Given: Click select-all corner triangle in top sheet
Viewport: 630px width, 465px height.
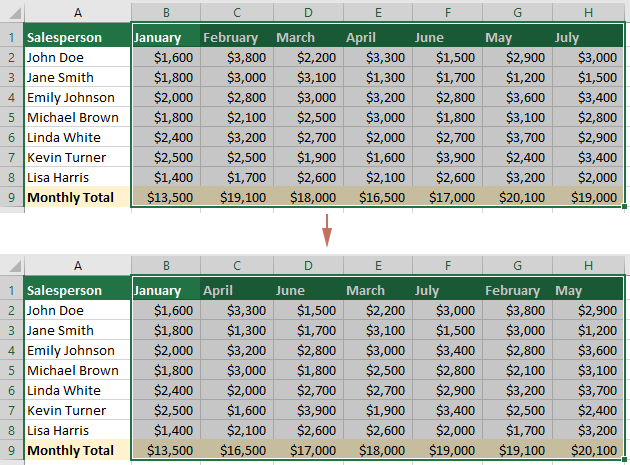Looking at the screenshot, I should point(15,14).
